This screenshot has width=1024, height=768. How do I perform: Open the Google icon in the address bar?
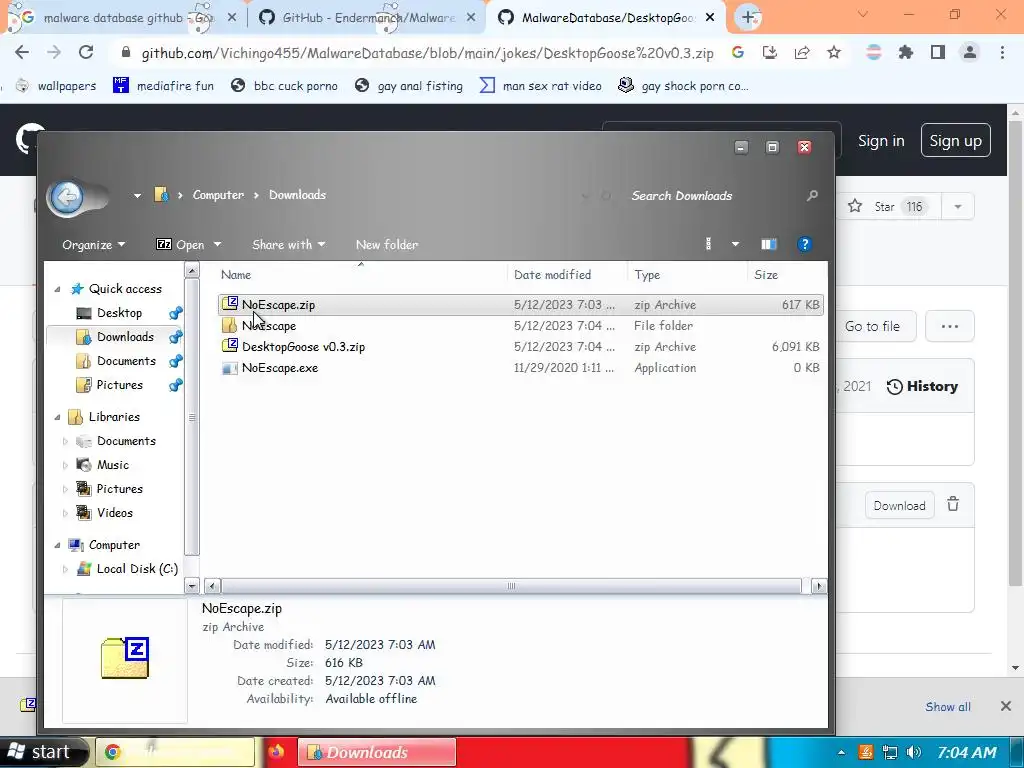click(738, 52)
